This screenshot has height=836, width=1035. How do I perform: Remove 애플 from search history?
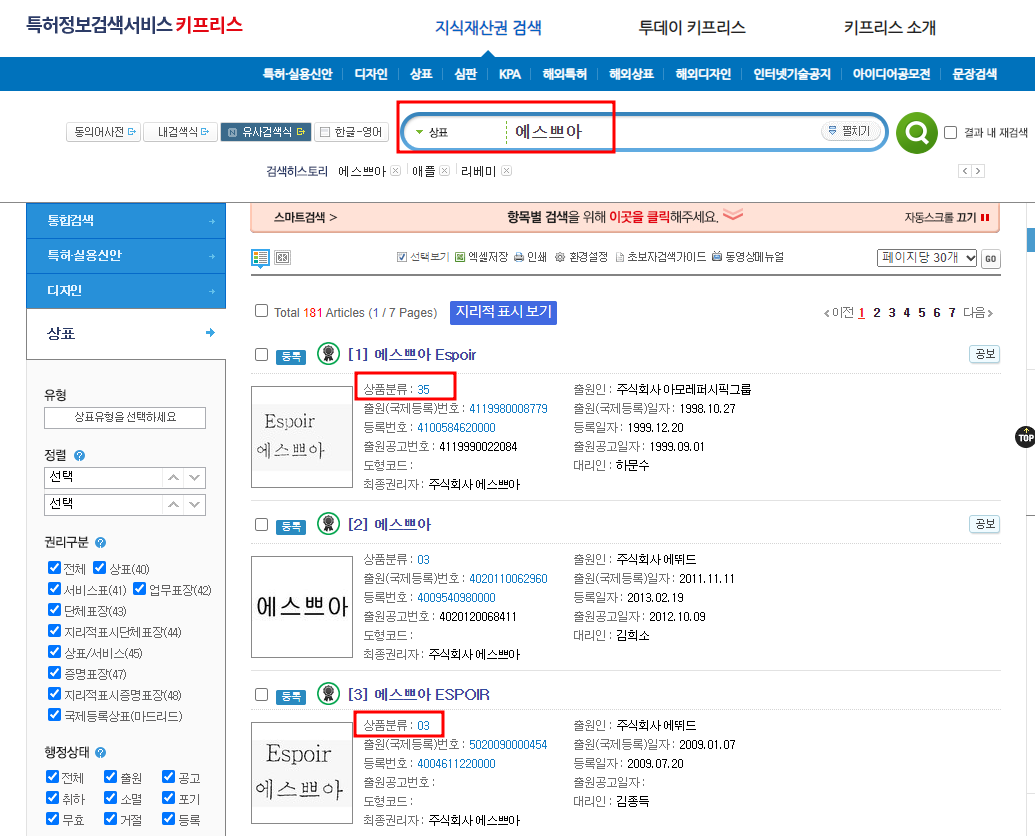(x=445, y=171)
